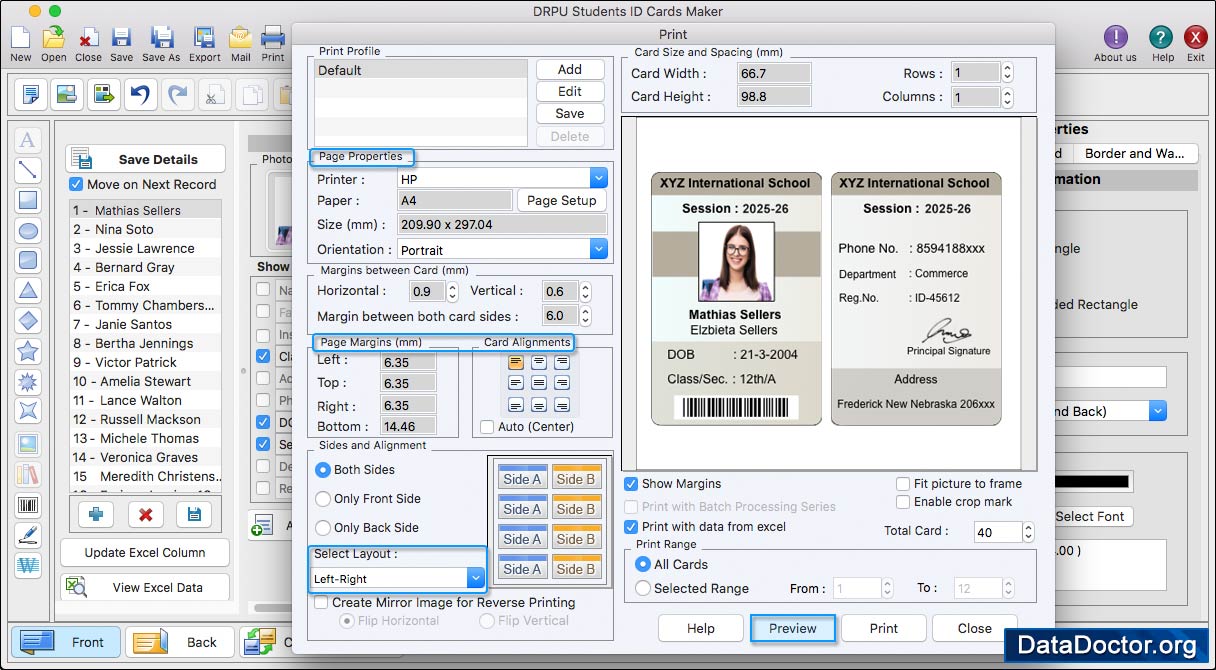Screen dimensions: 1216x670
Task: Adjust margin between both card sides stepper
Action: click(x=583, y=316)
